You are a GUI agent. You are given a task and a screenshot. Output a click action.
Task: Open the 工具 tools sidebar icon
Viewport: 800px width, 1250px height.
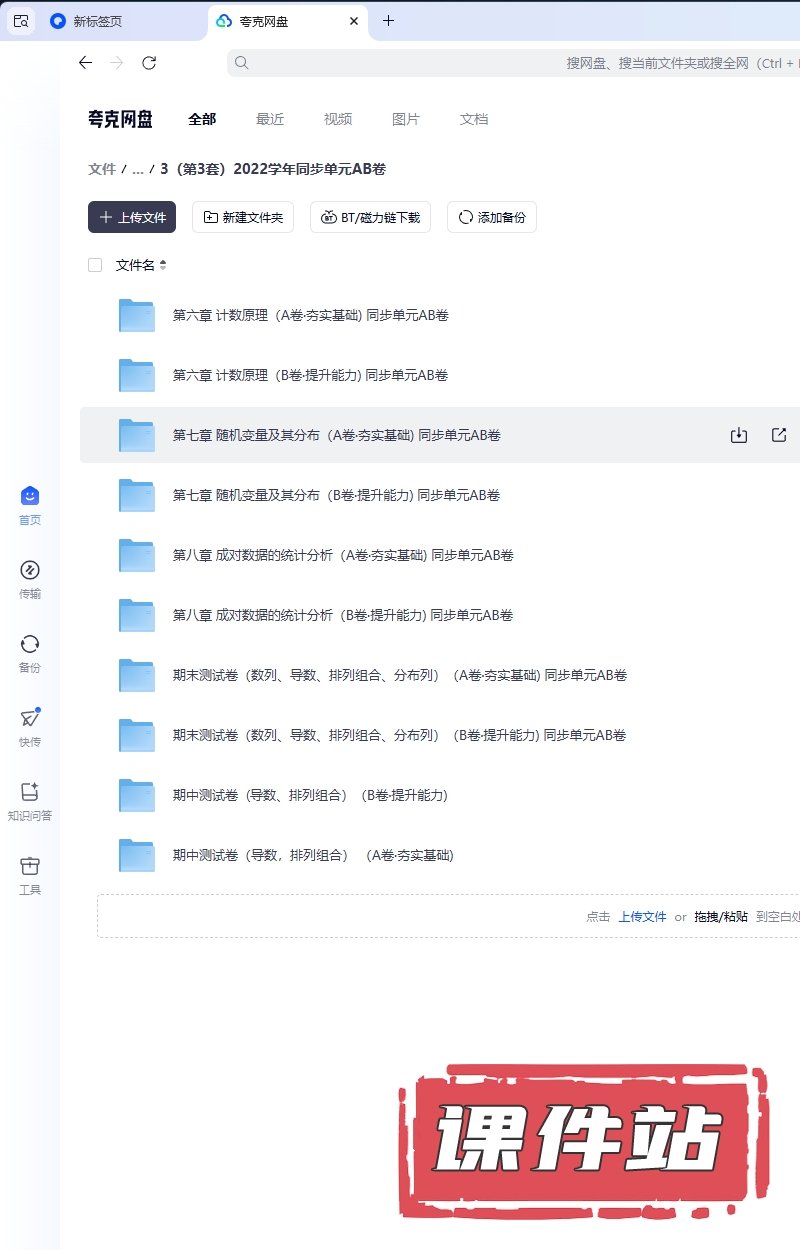(x=30, y=867)
